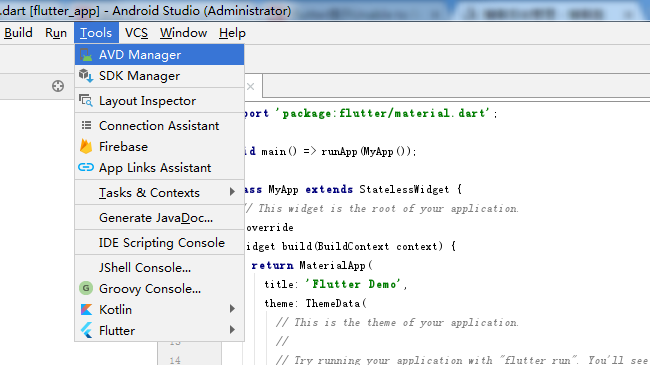Click ThemeData( in the code

pos(336,303)
